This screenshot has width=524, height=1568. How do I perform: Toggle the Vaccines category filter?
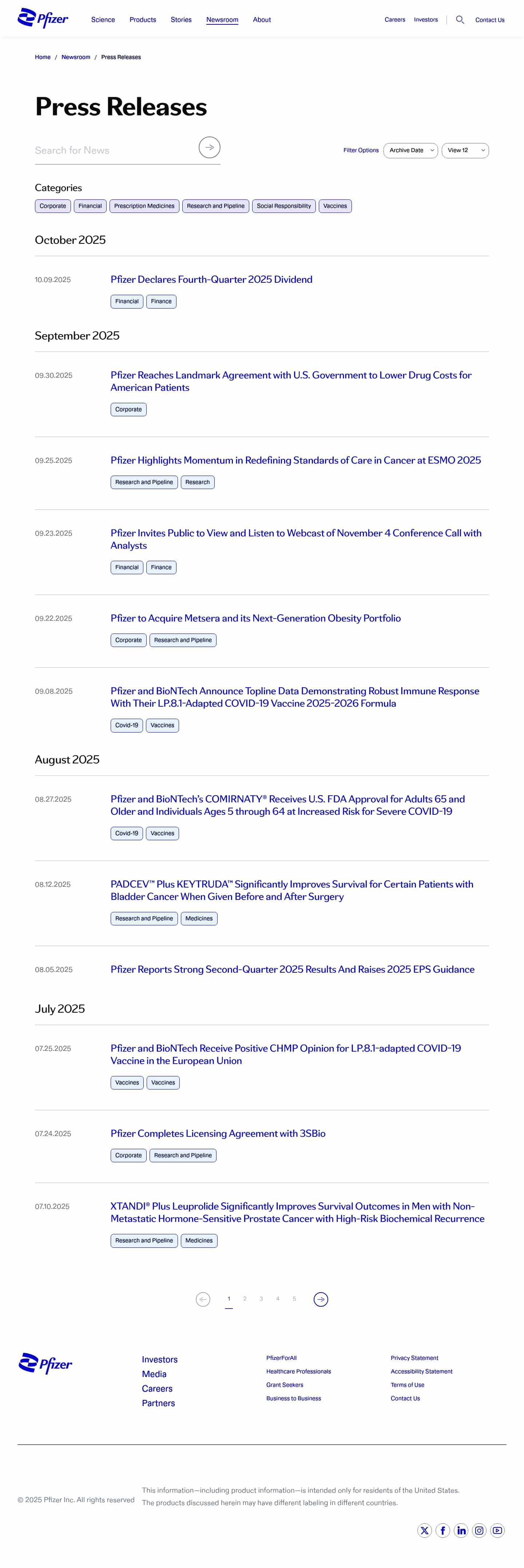[335, 206]
